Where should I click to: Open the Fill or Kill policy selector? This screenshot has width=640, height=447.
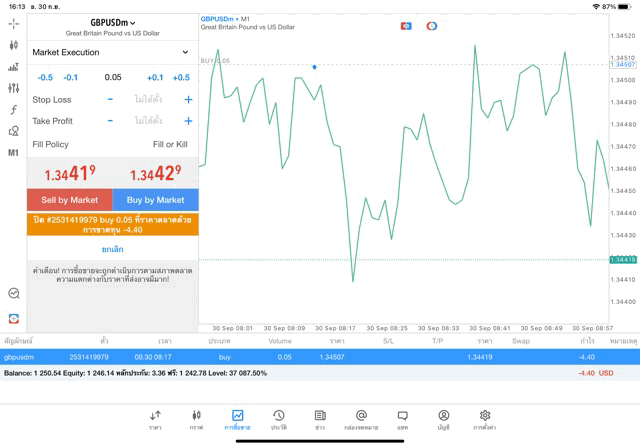[169, 145]
